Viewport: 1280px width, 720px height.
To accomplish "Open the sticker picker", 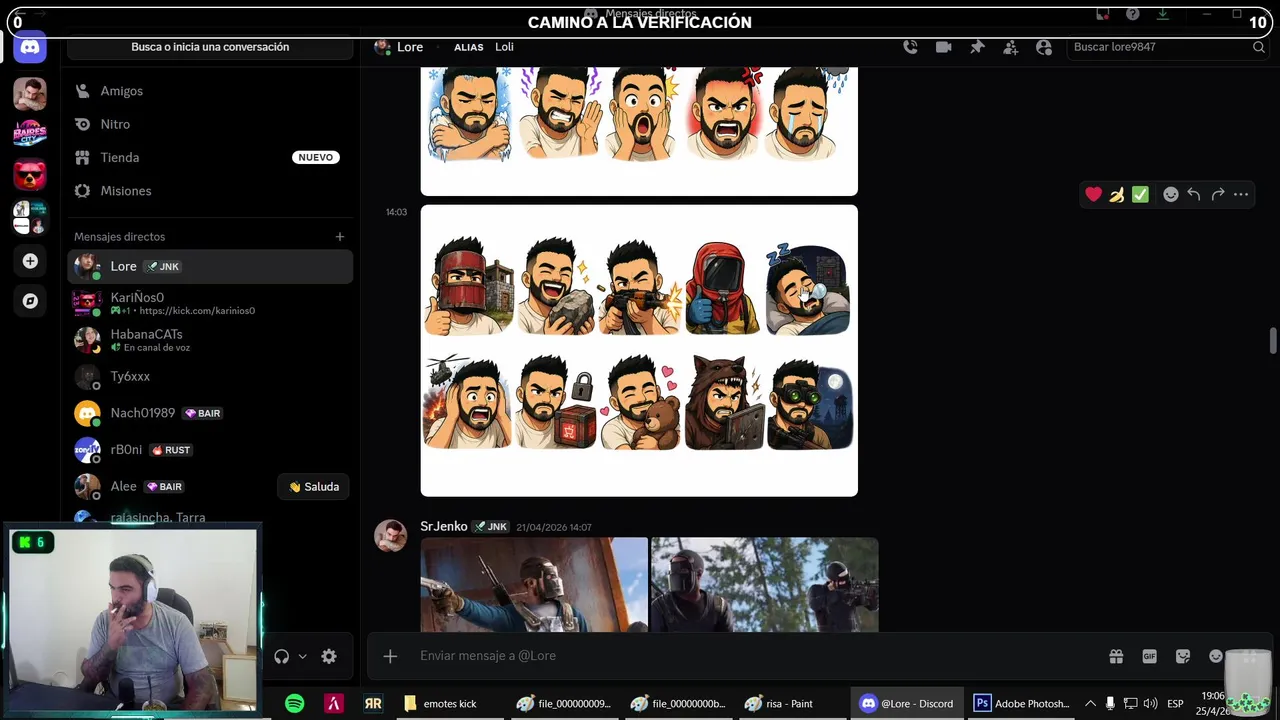I will [x=1183, y=656].
